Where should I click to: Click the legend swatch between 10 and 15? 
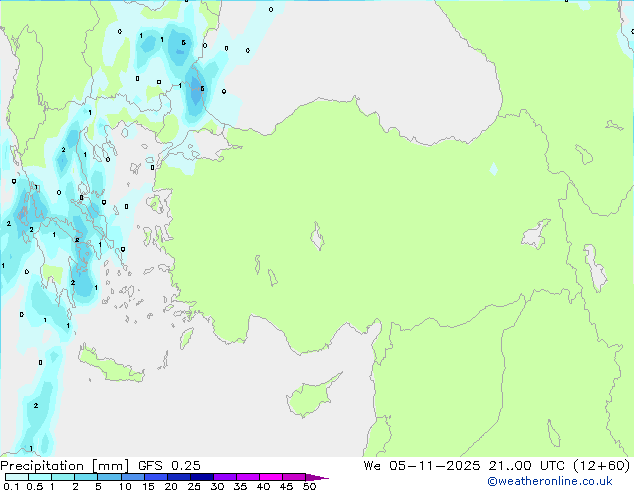(132, 477)
